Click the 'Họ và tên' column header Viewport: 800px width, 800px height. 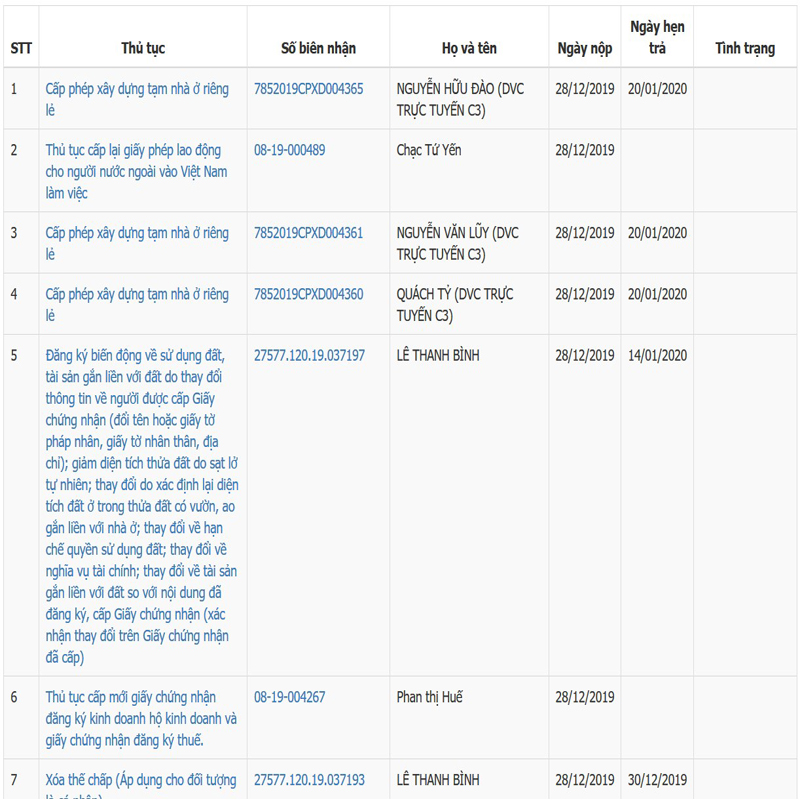469,48
